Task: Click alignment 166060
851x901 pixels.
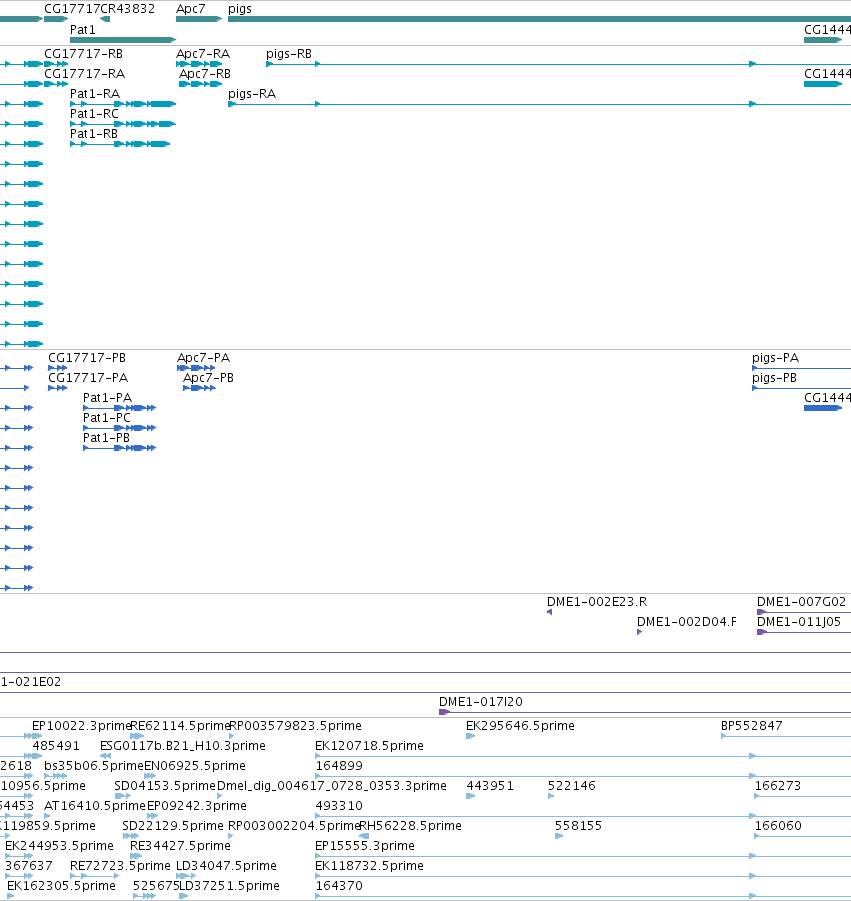Action: [x=803, y=836]
